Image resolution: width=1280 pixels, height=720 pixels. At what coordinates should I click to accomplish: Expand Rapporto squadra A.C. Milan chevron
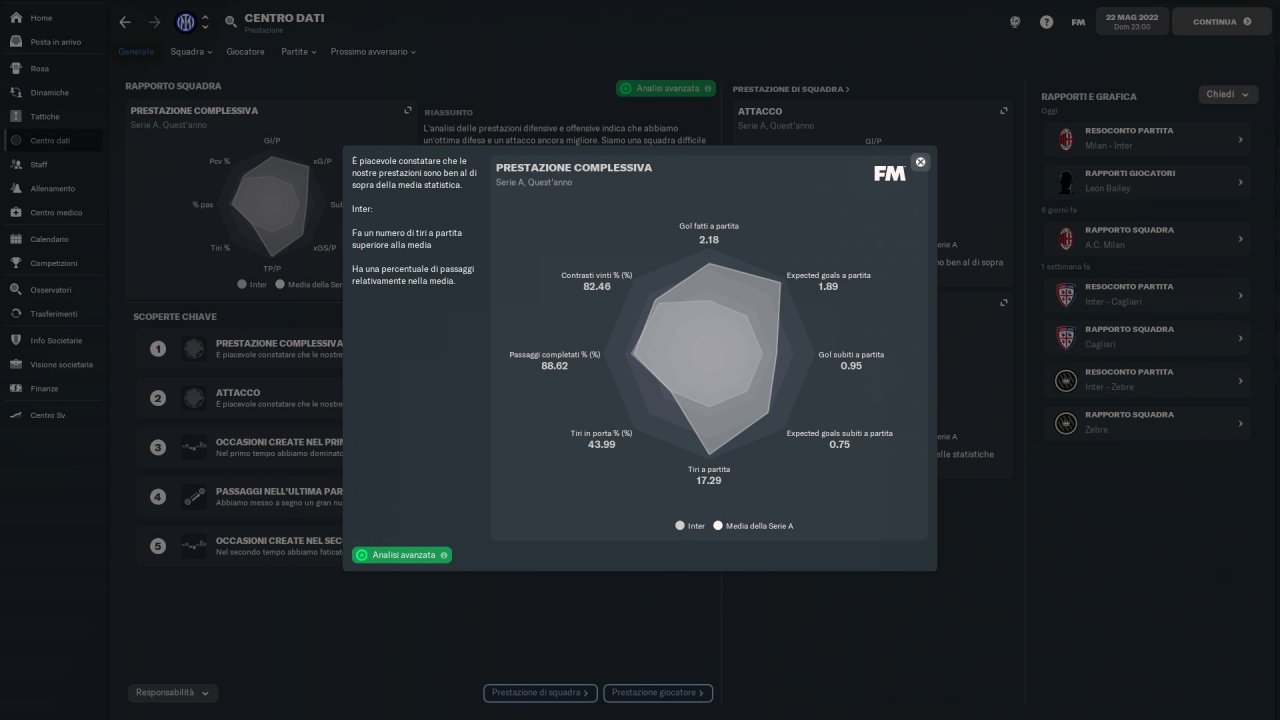1240,239
